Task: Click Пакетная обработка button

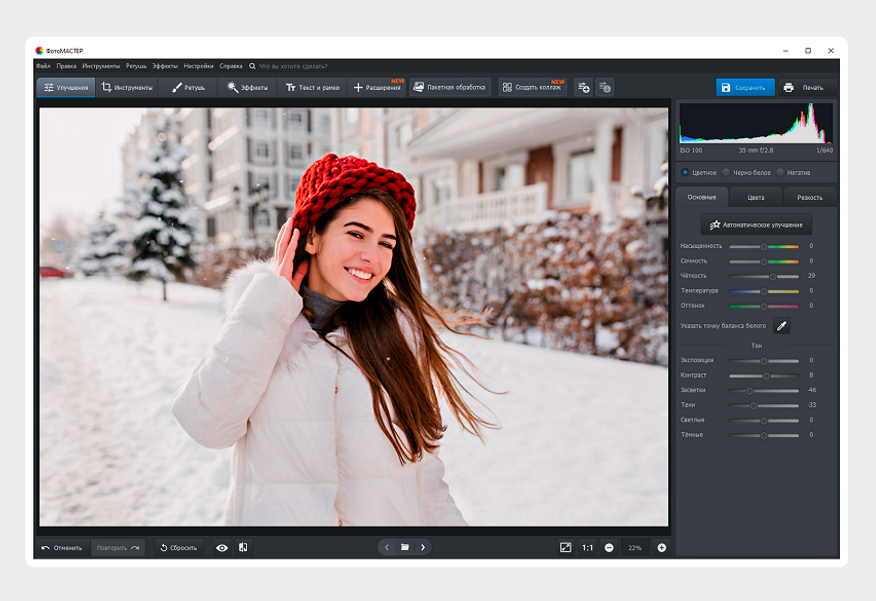Action: [450, 87]
